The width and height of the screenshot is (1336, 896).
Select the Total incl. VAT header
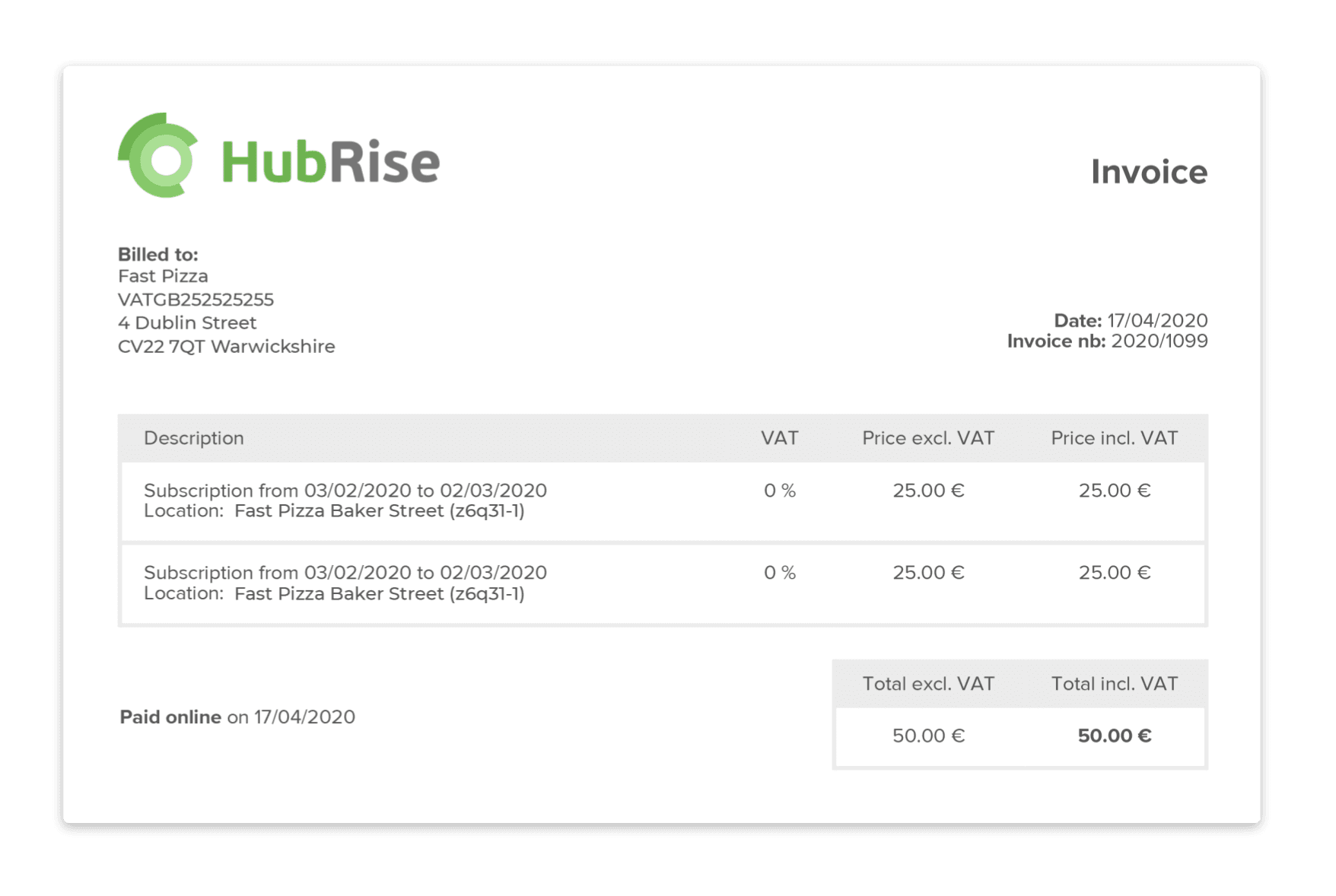pyautogui.click(x=1114, y=683)
